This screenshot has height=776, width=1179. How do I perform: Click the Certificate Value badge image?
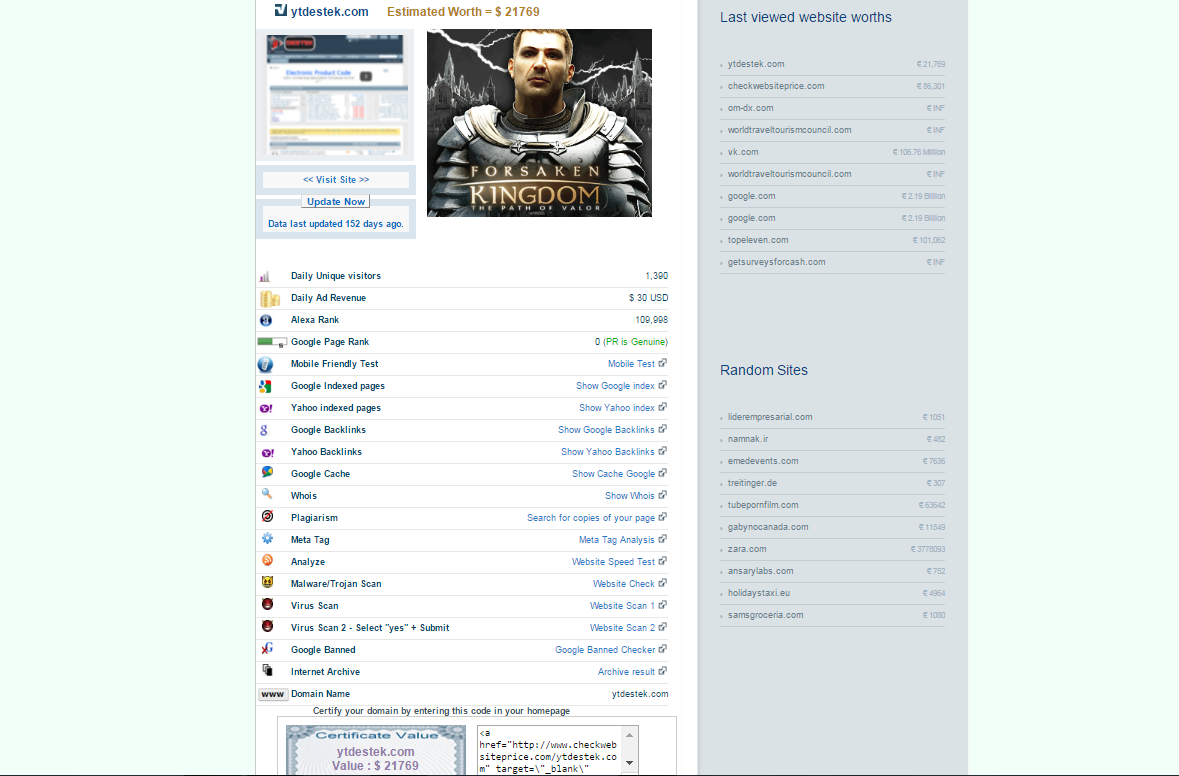376,750
